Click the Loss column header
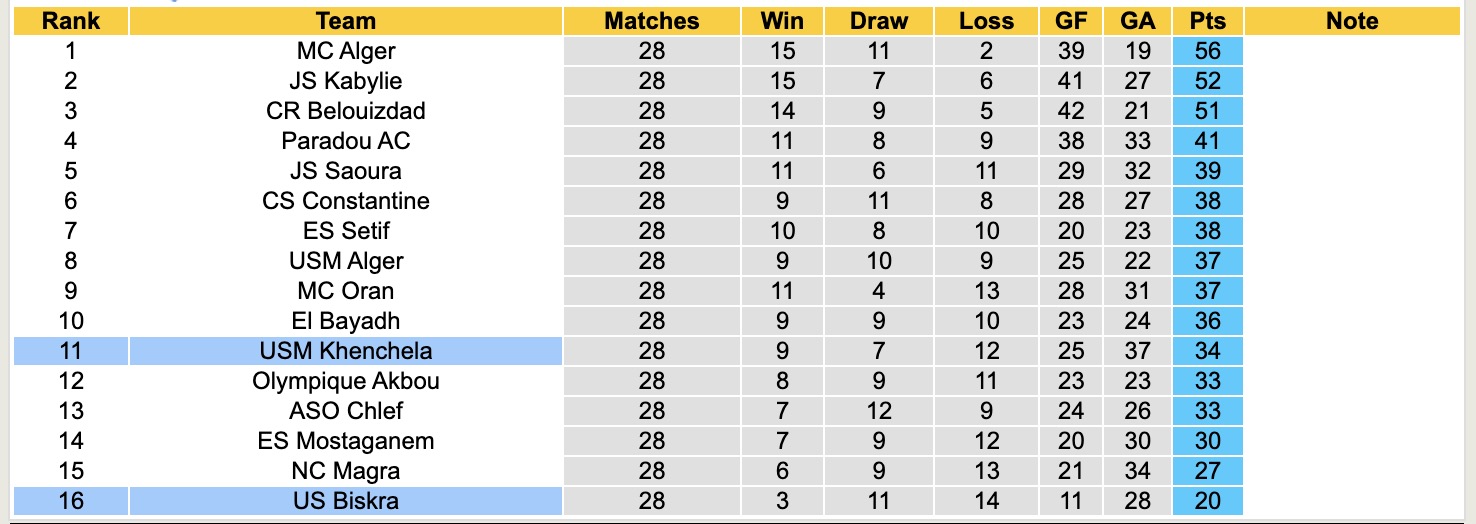 986,21
